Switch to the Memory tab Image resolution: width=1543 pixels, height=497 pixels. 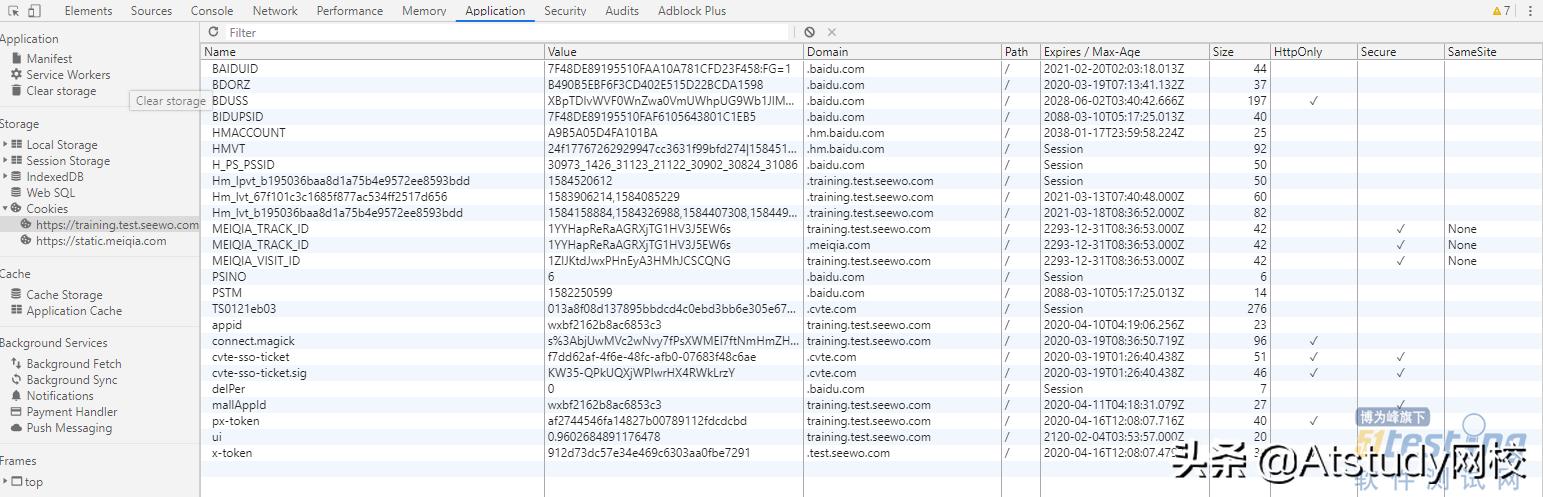tap(424, 11)
